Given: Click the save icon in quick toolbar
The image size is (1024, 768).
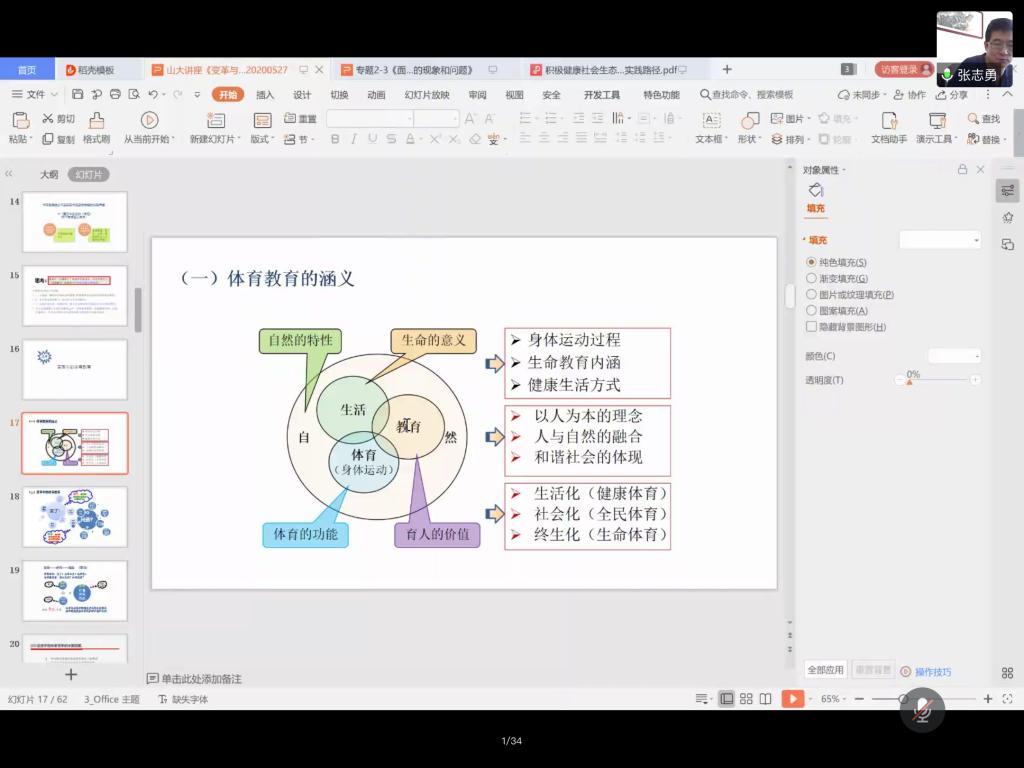Looking at the screenshot, I should point(78,95).
